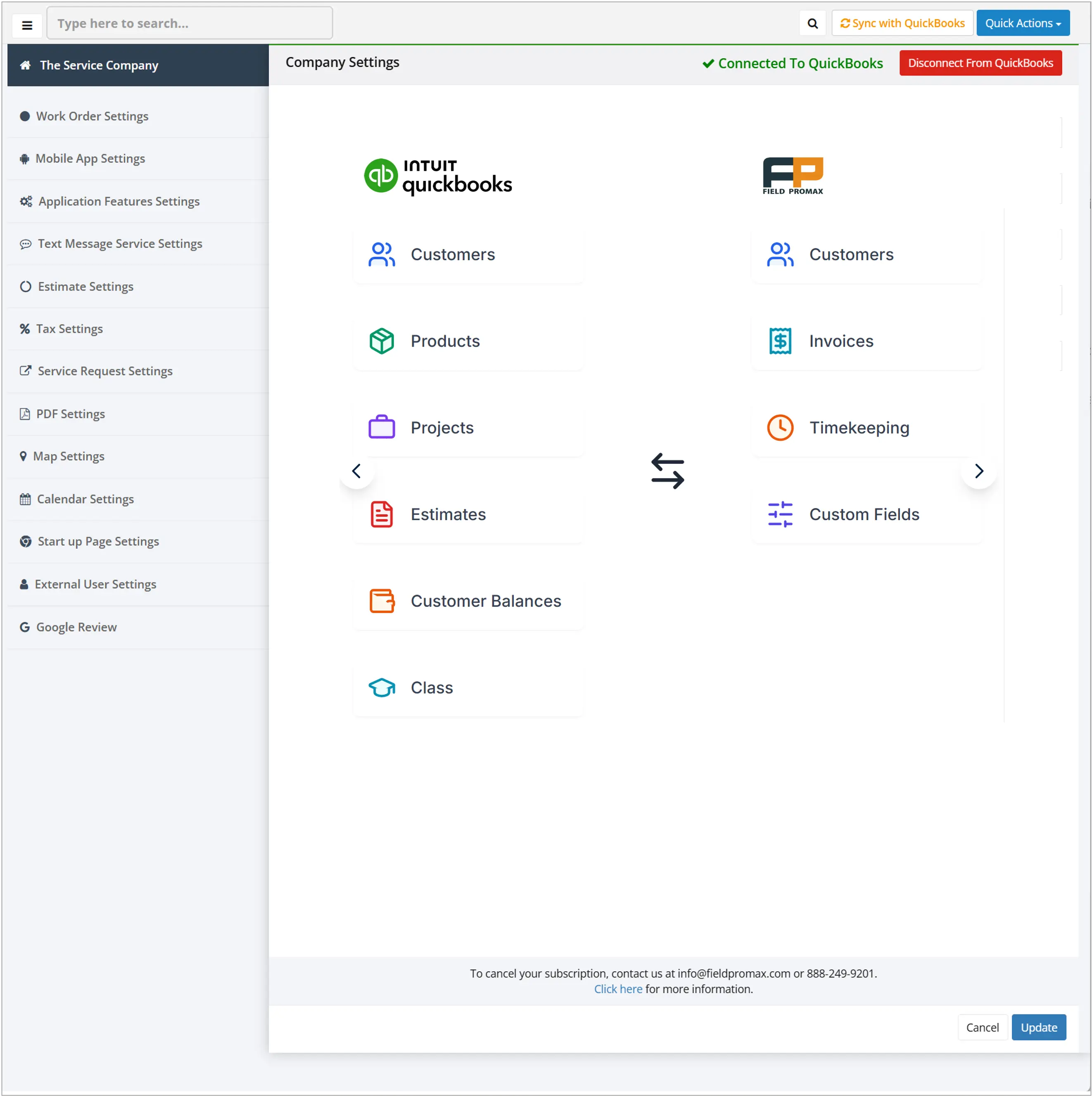Click the Start up Page chrome icon
The height and width of the screenshot is (1096, 1092).
[26, 542]
